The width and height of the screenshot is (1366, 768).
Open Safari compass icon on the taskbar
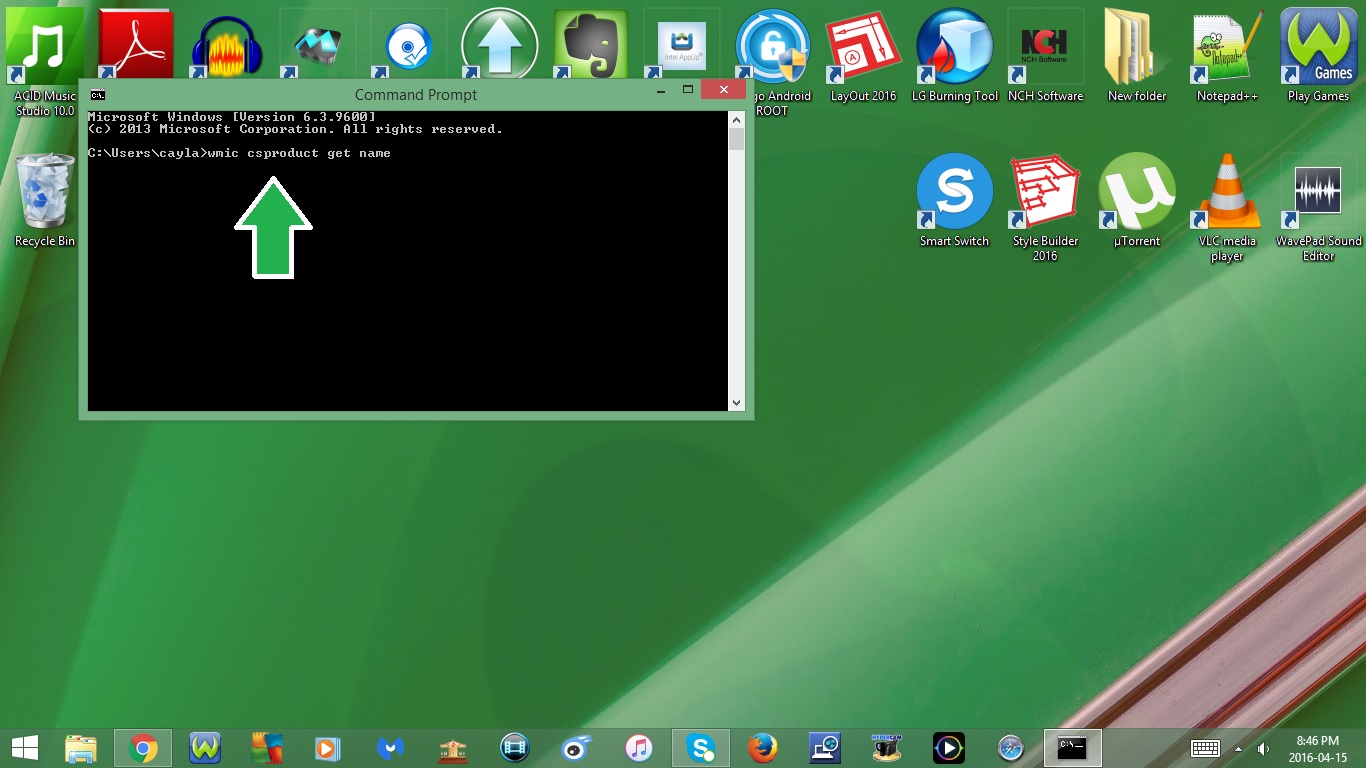(1011, 747)
